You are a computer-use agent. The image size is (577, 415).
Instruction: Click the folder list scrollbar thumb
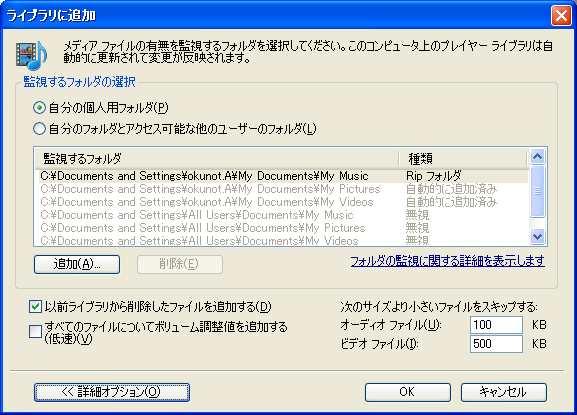point(538,191)
